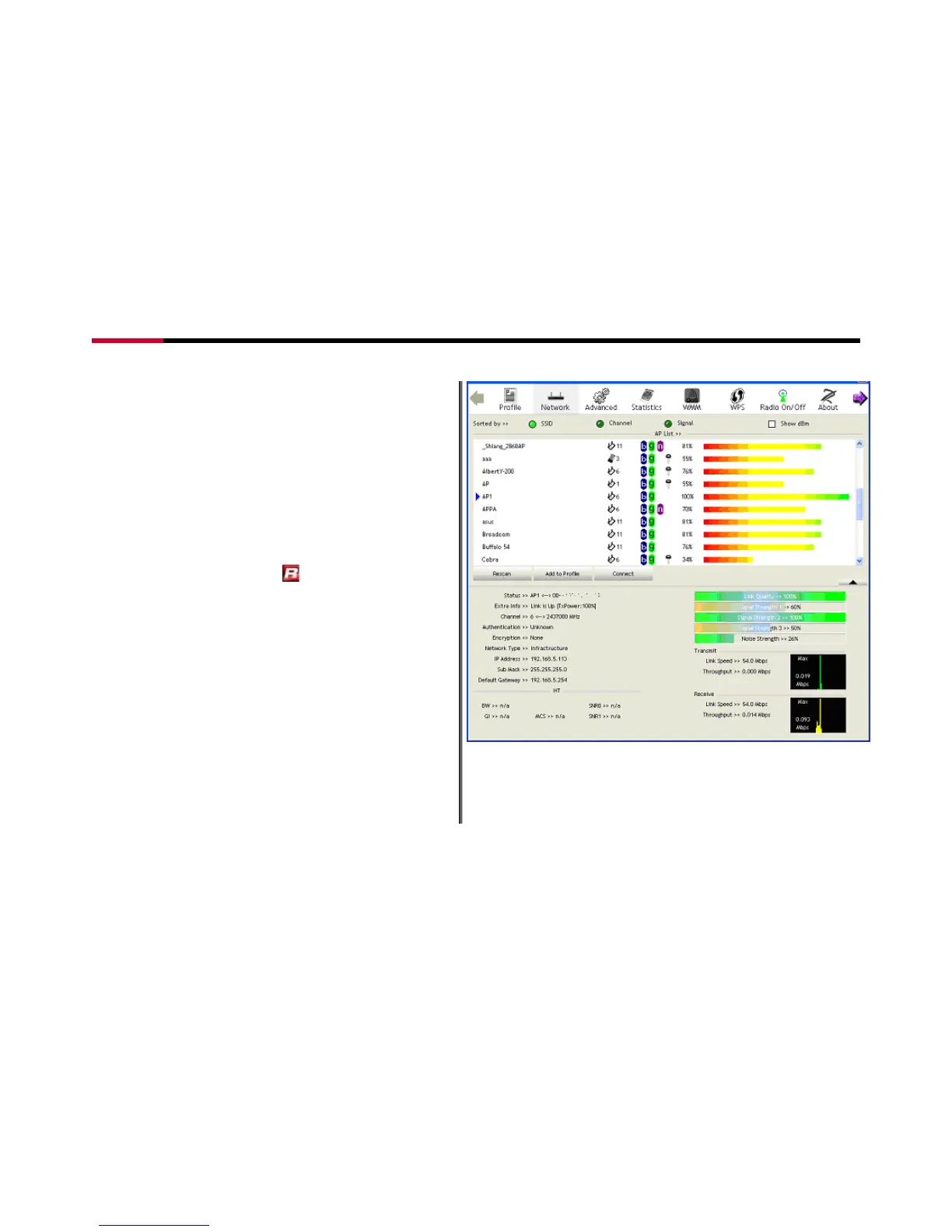Click the purple forward arrow in toolbar
The image size is (952, 1232).
point(859,398)
